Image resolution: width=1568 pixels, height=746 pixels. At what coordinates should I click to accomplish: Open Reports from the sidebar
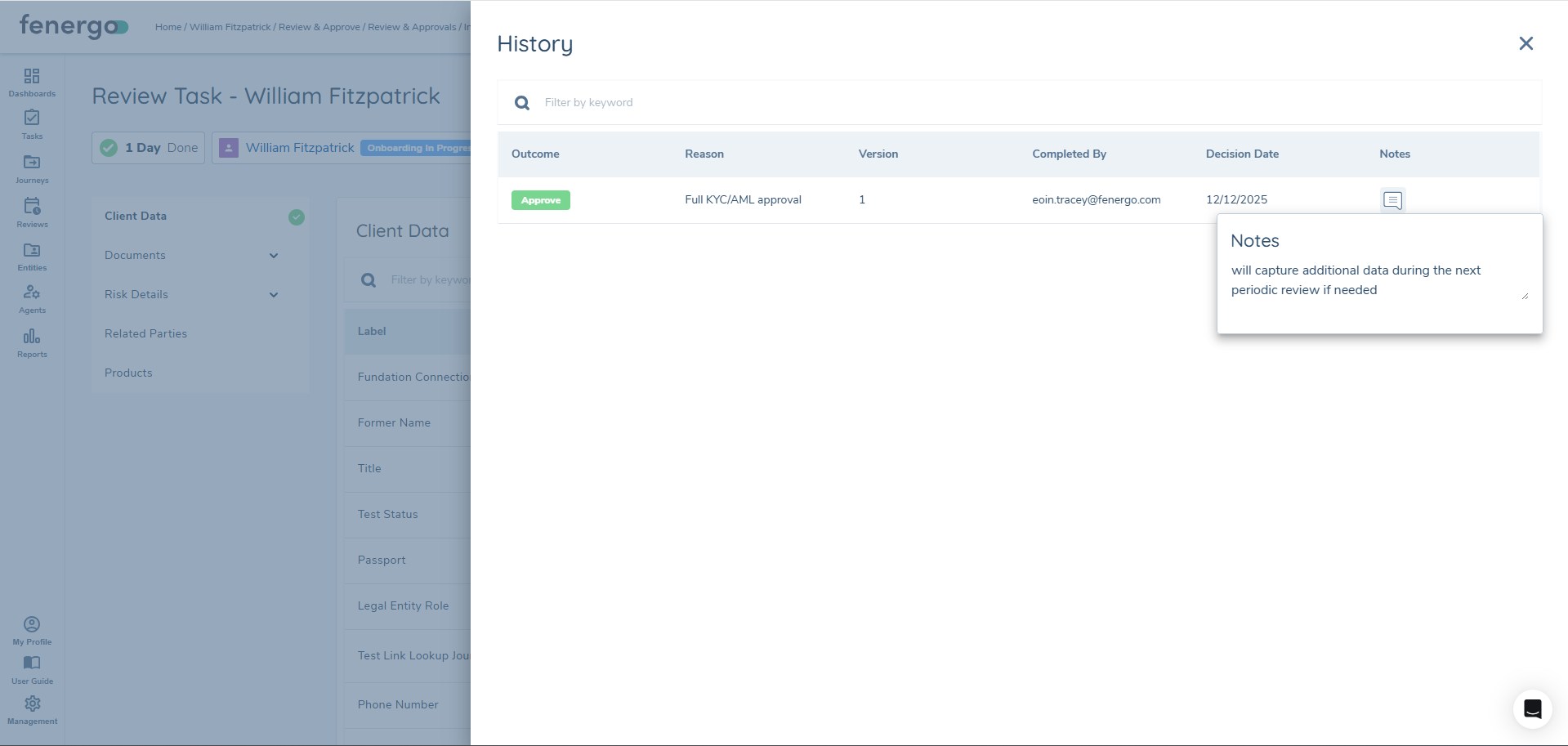pyautogui.click(x=32, y=342)
